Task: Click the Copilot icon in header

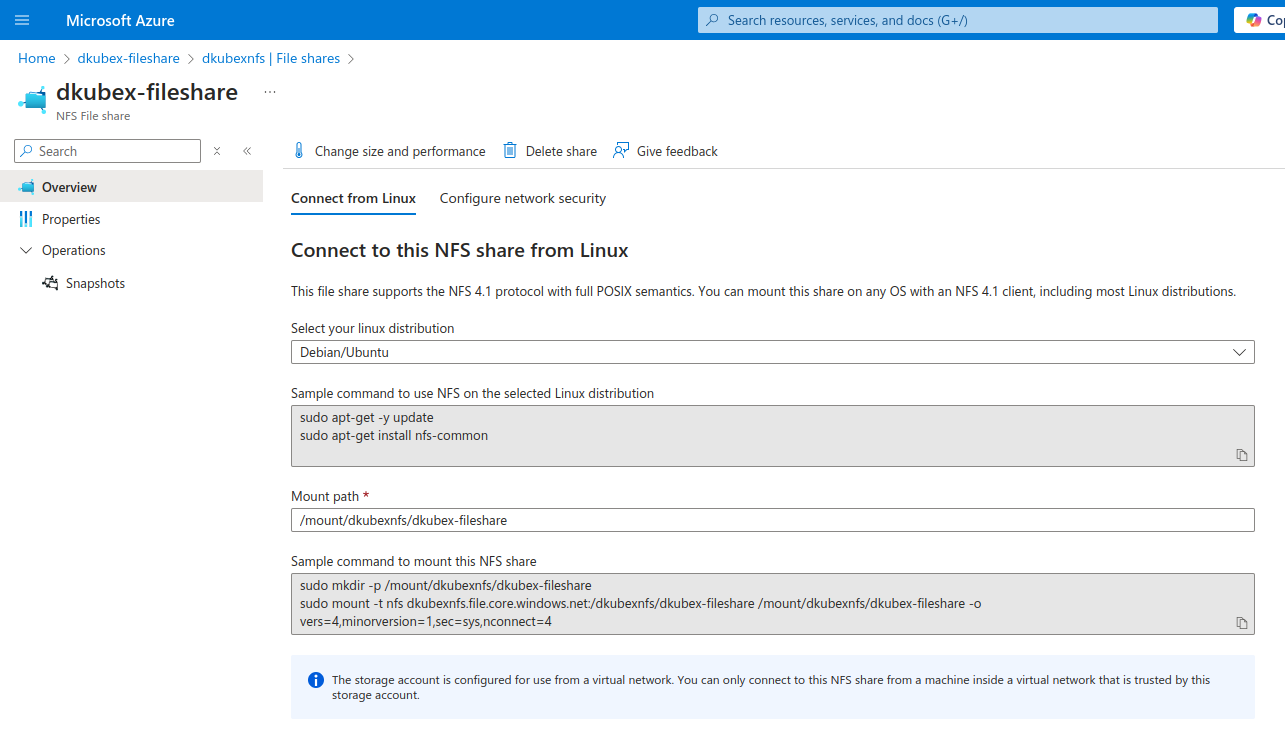Action: (1254, 20)
